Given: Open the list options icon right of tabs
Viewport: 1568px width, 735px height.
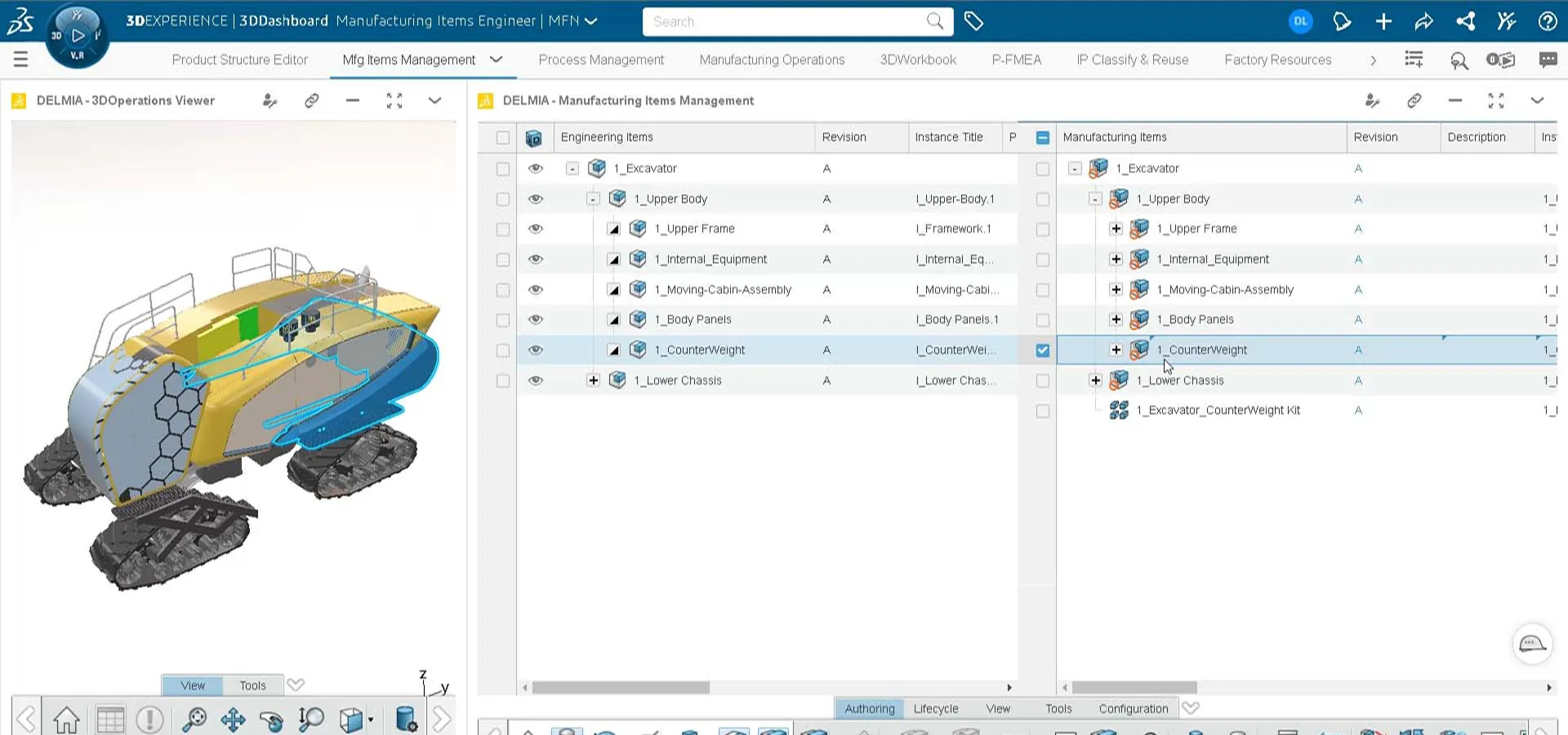Looking at the screenshot, I should coord(1414,60).
